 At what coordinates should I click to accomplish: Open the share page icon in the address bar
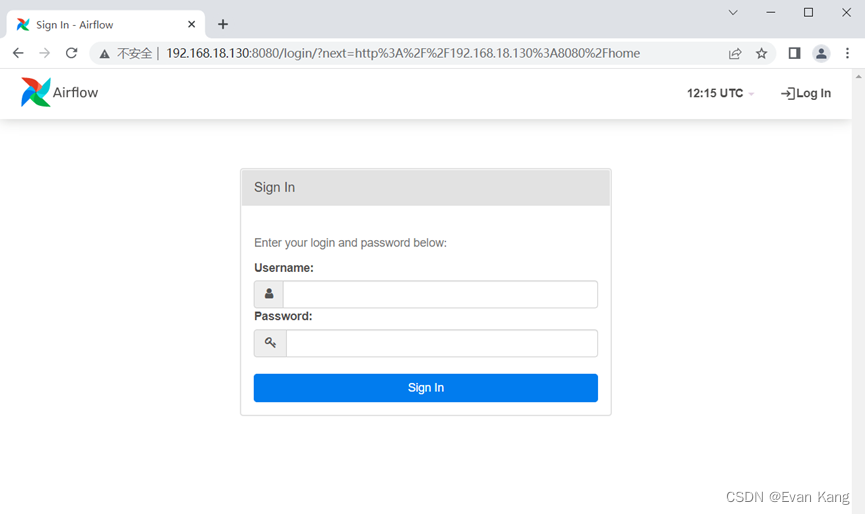point(735,53)
